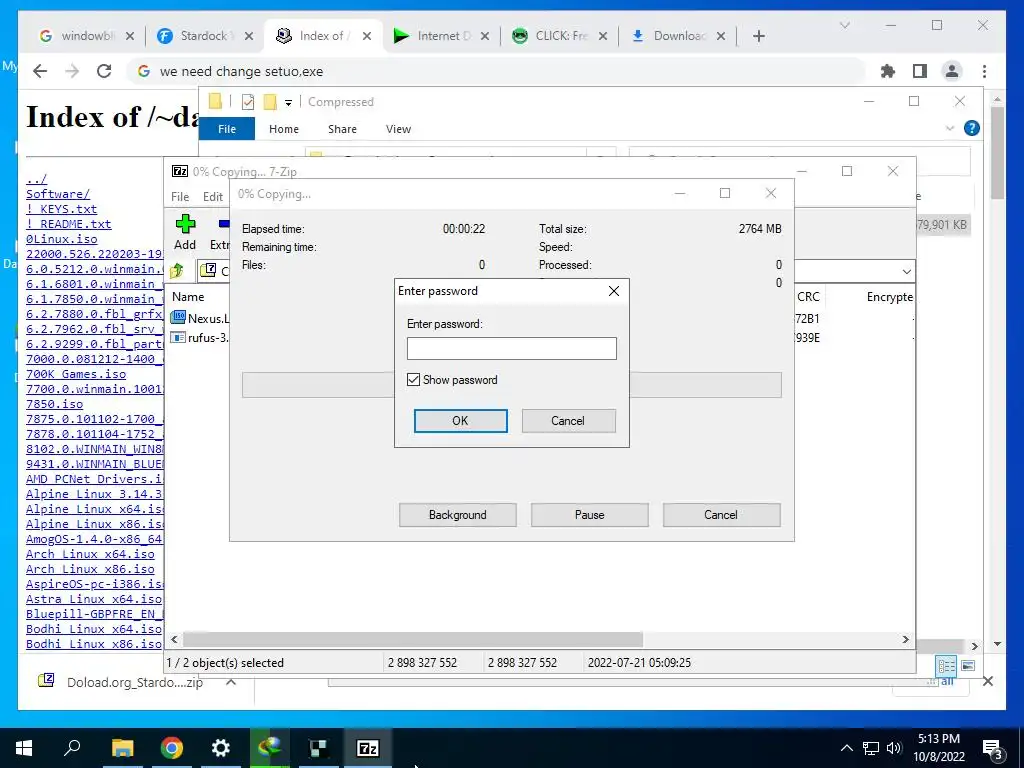Screen dimensions: 1024x768
Task: Click the 7-Zip horizontal scrollbar
Action: tap(413, 639)
